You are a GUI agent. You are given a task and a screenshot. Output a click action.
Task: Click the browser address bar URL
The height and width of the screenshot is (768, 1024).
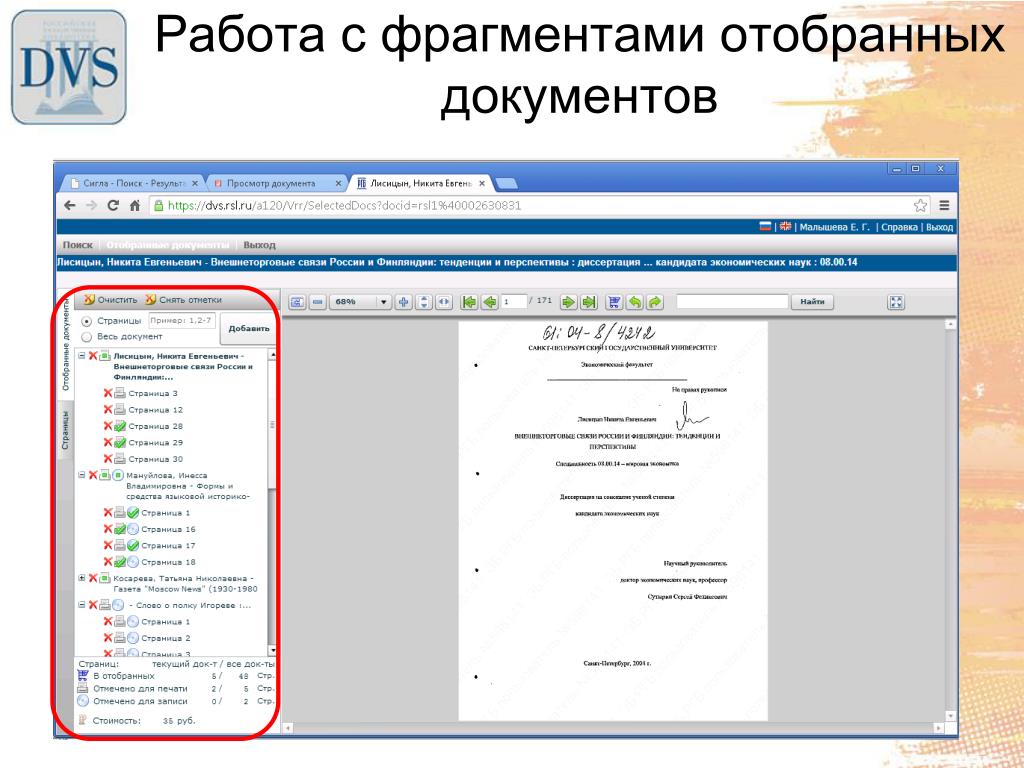tap(345, 205)
